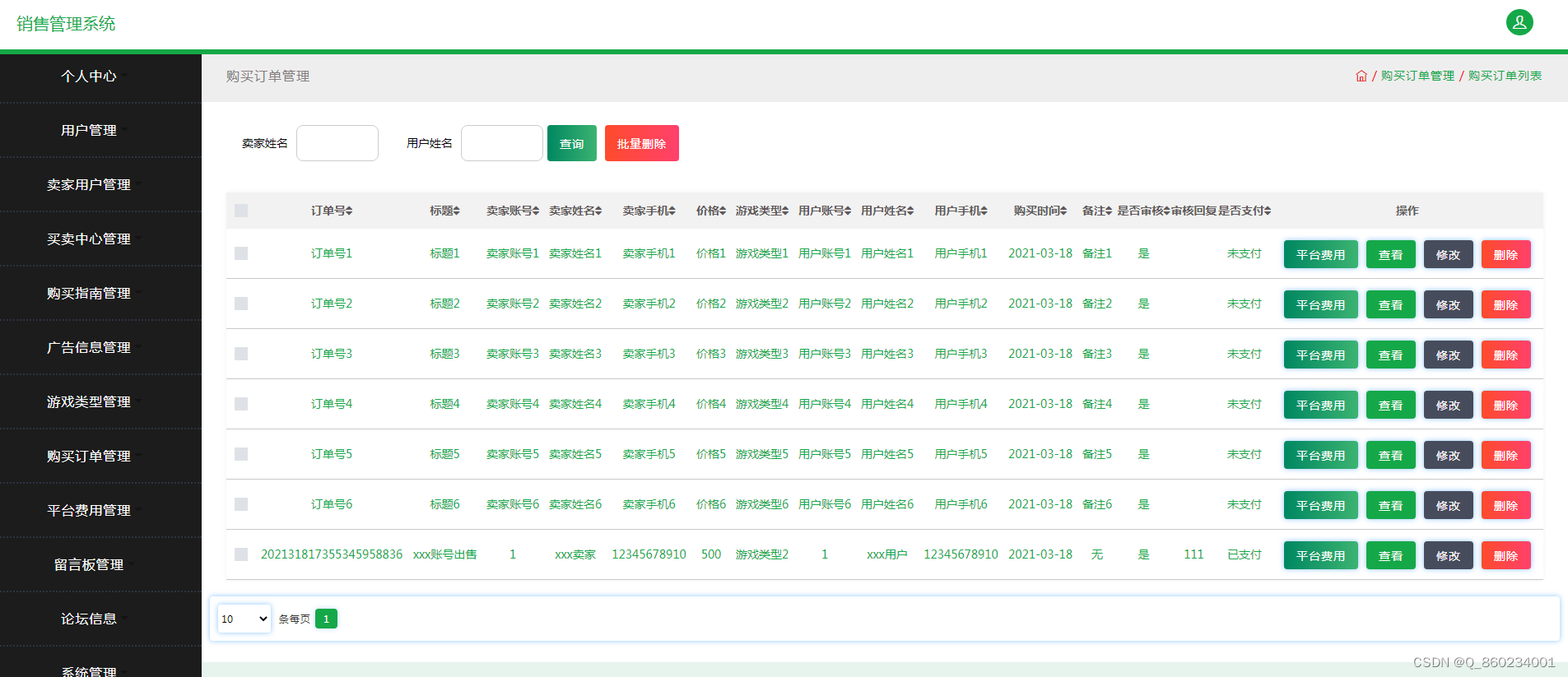Sort table by 用户姓名 column
1568x677 pixels.
point(887,211)
